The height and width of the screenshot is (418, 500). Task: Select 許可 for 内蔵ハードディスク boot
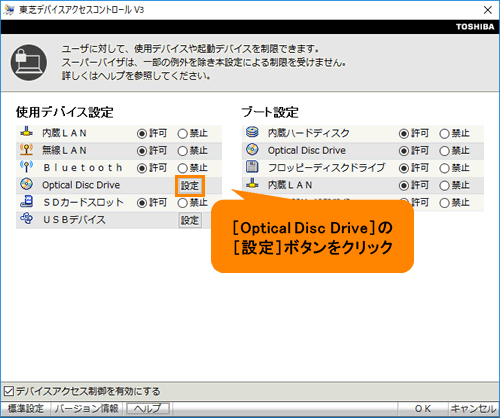click(404, 134)
